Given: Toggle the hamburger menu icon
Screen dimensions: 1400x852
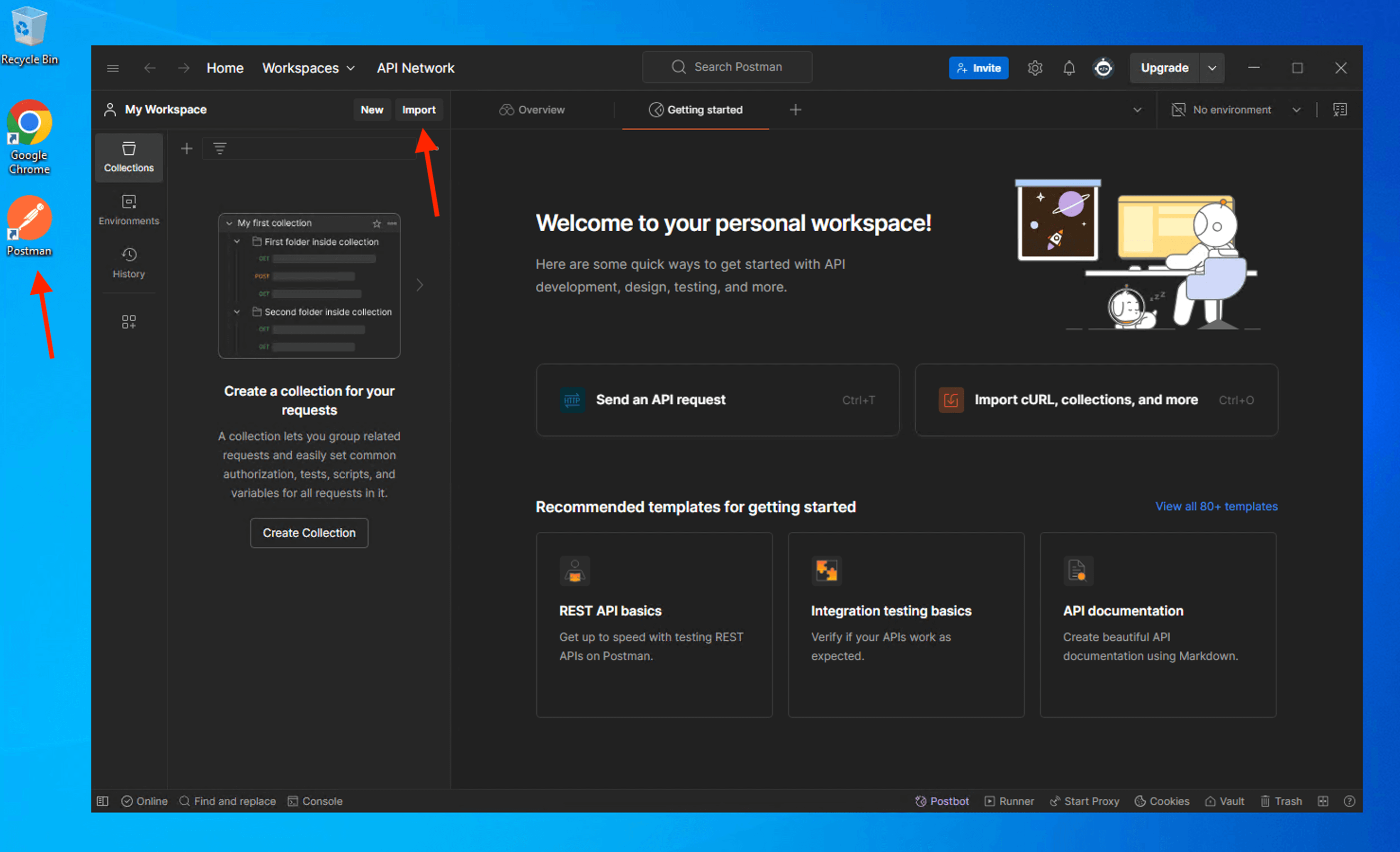Looking at the screenshot, I should [113, 68].
